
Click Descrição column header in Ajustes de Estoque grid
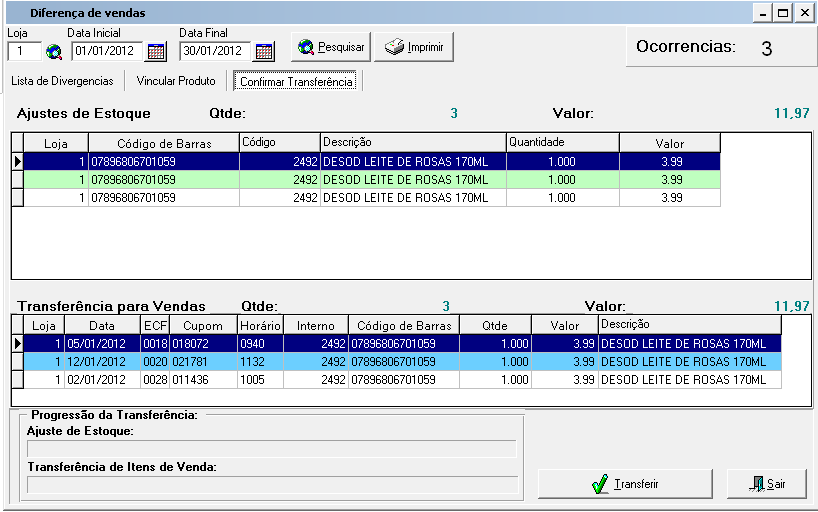coord(413,143)
